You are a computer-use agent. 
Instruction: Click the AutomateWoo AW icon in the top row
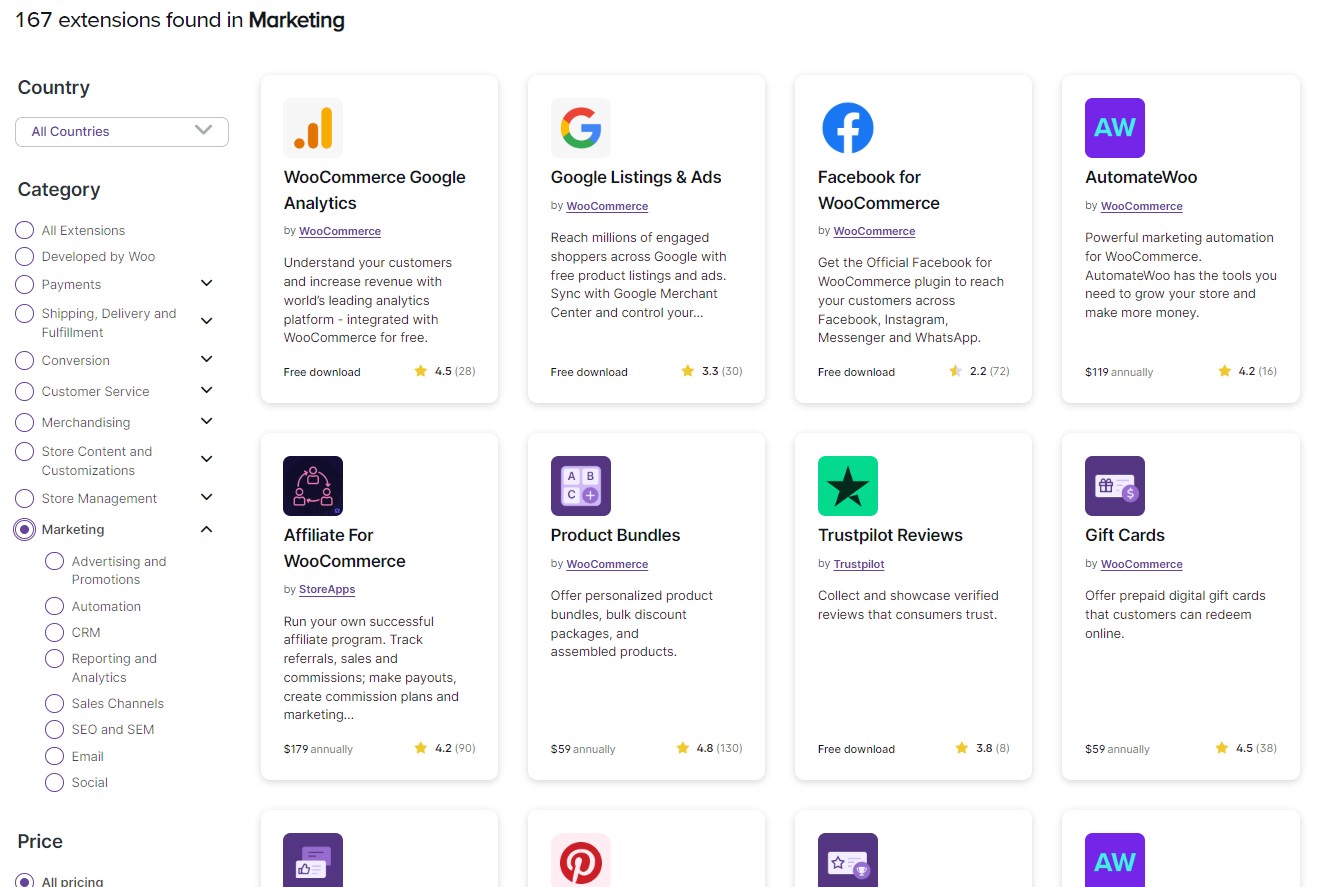coord(1114,128)
